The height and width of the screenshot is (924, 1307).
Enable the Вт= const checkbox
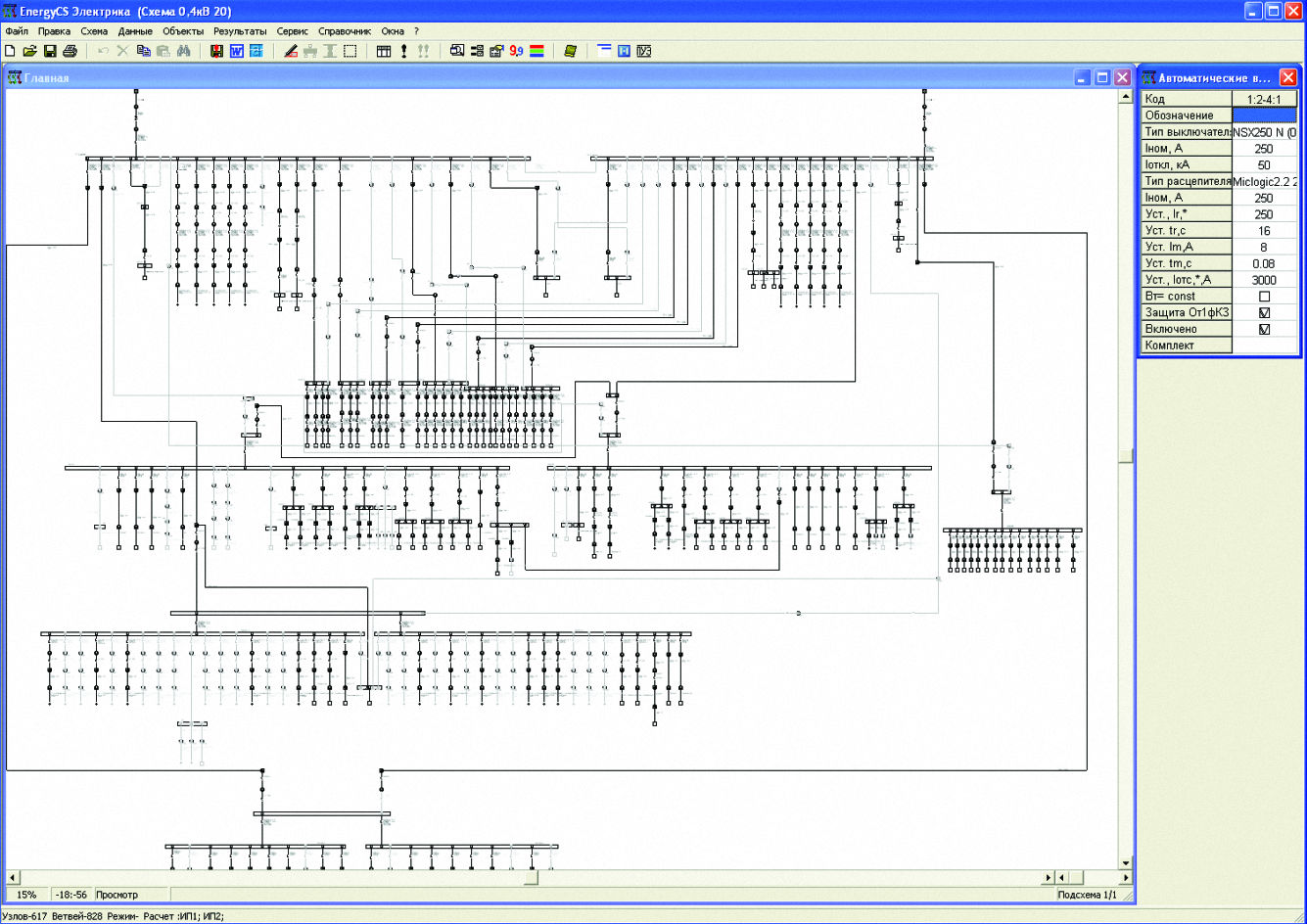[x=1264, y=297]
